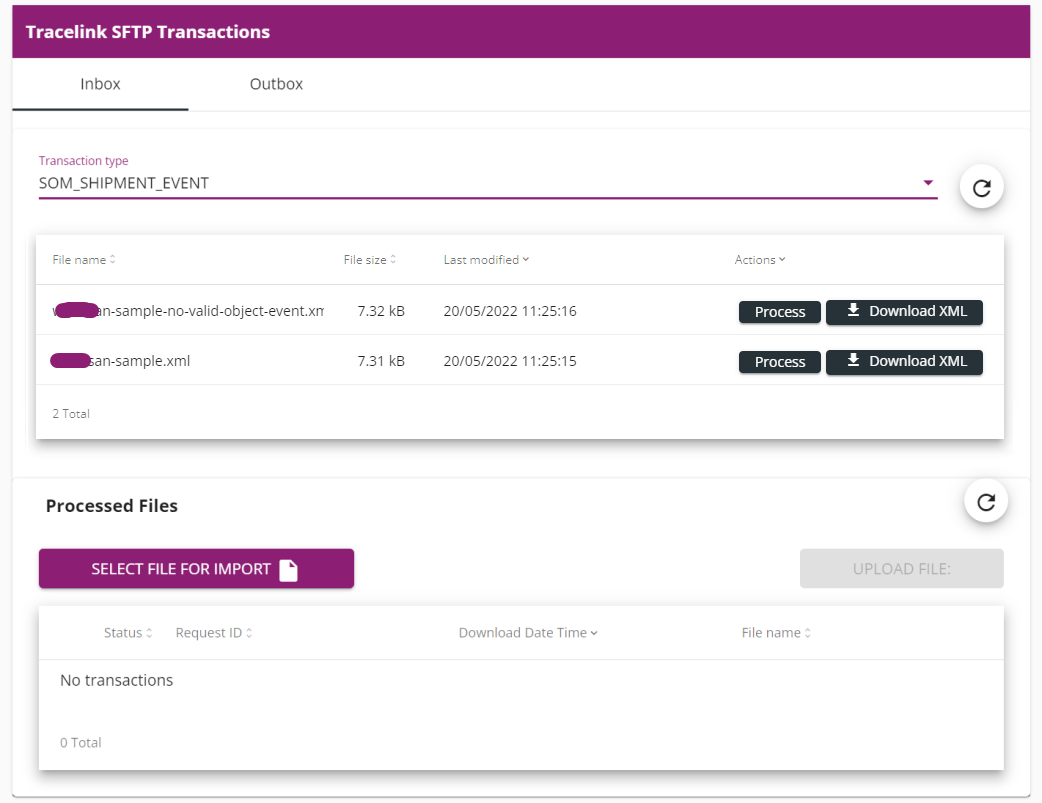Image resolution: width=1042 pixels, height=803 pixels.
Task: Click the Tracelink SFTP Transactions title
Action: tap(148, 32)
